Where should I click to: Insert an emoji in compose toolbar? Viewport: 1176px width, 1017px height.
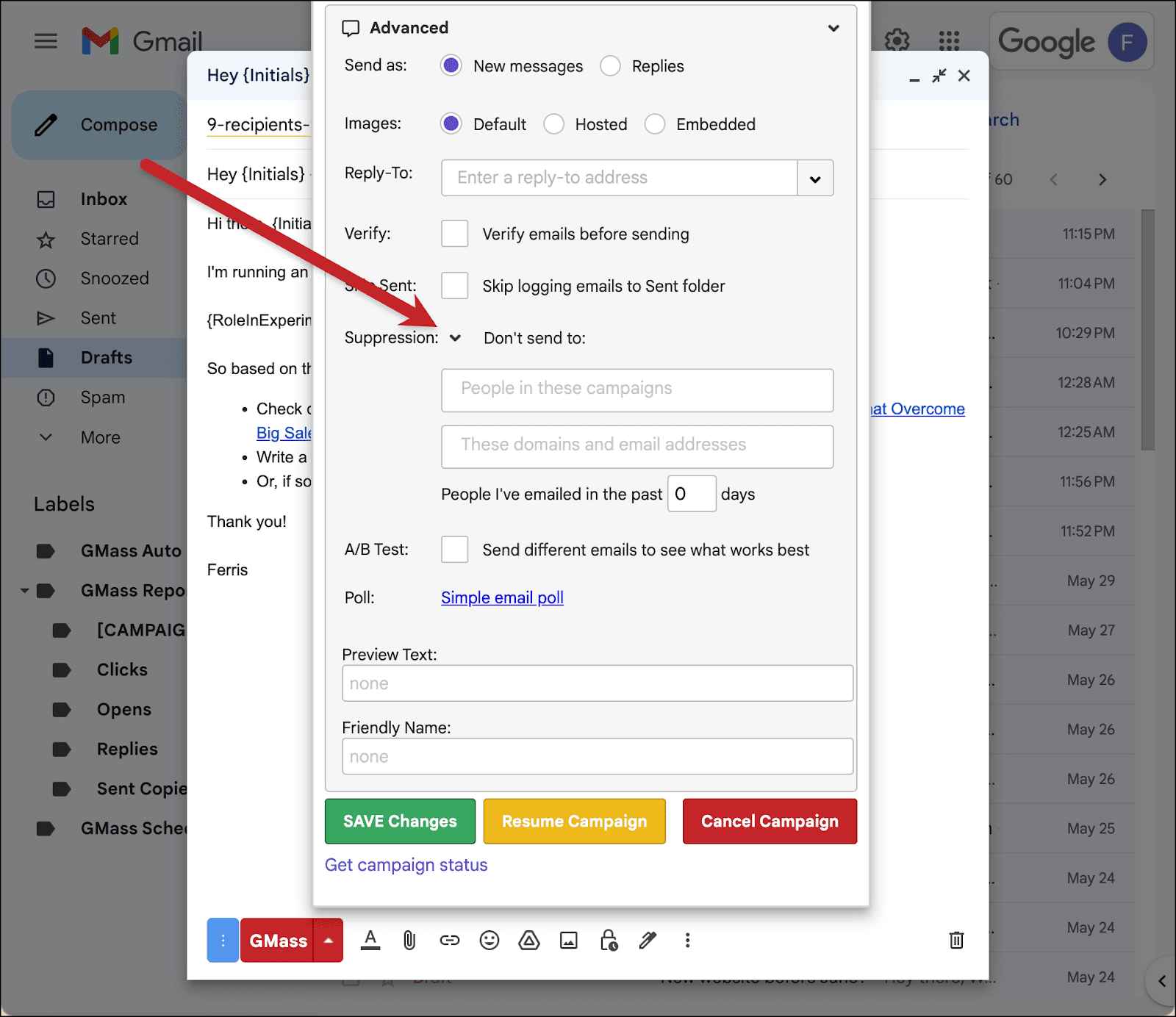click(490, 940)
